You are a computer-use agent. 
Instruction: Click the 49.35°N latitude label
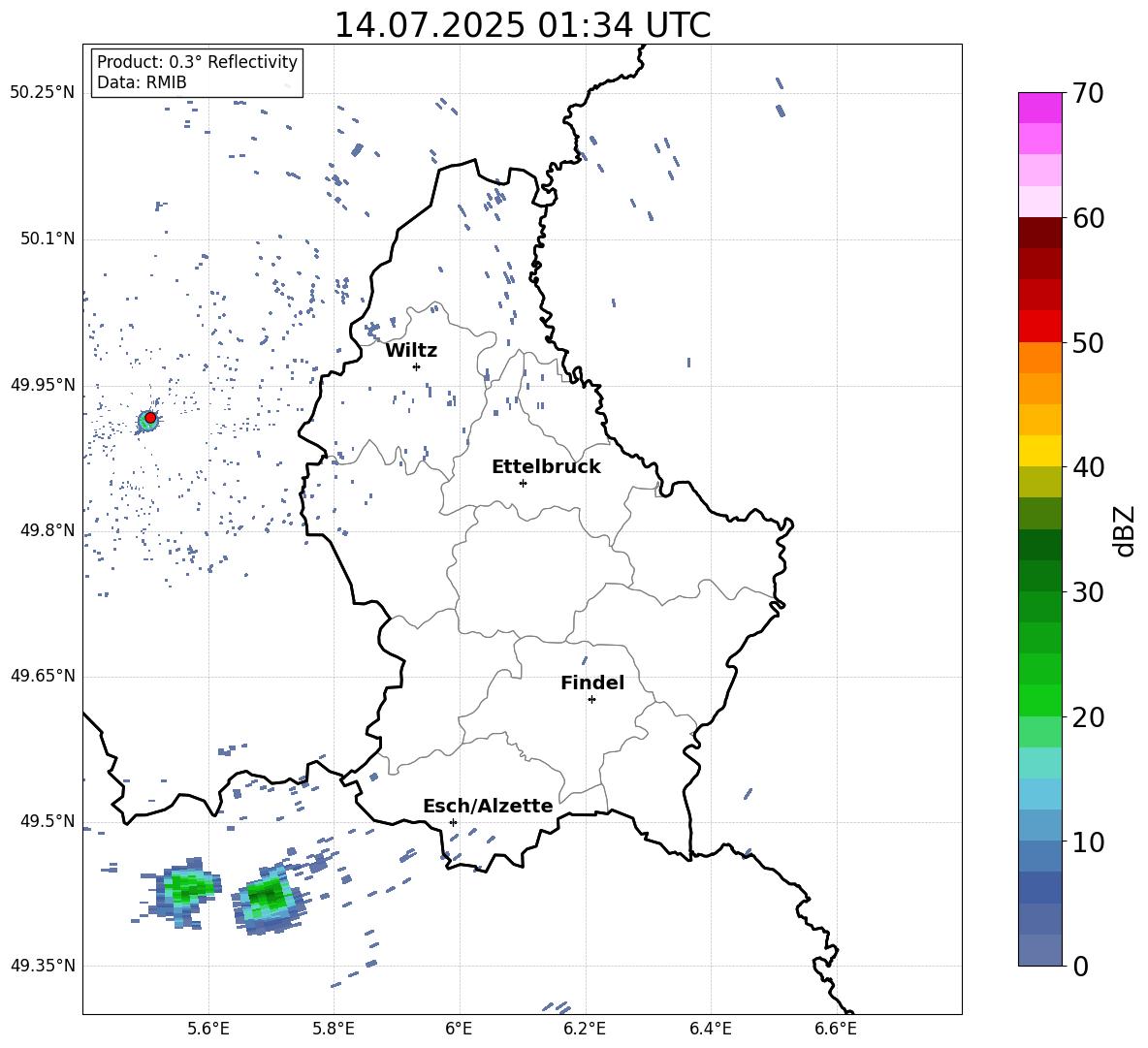43,966
